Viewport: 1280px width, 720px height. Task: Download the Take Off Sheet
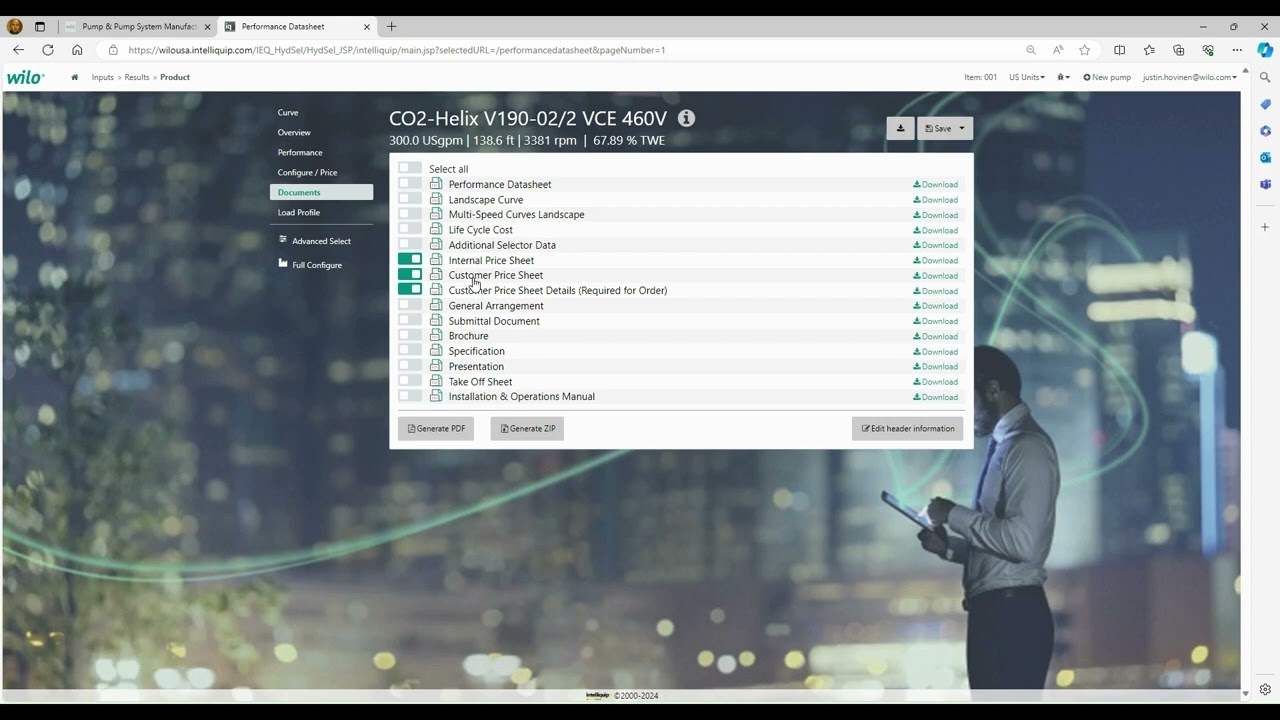tap(935, 382)
